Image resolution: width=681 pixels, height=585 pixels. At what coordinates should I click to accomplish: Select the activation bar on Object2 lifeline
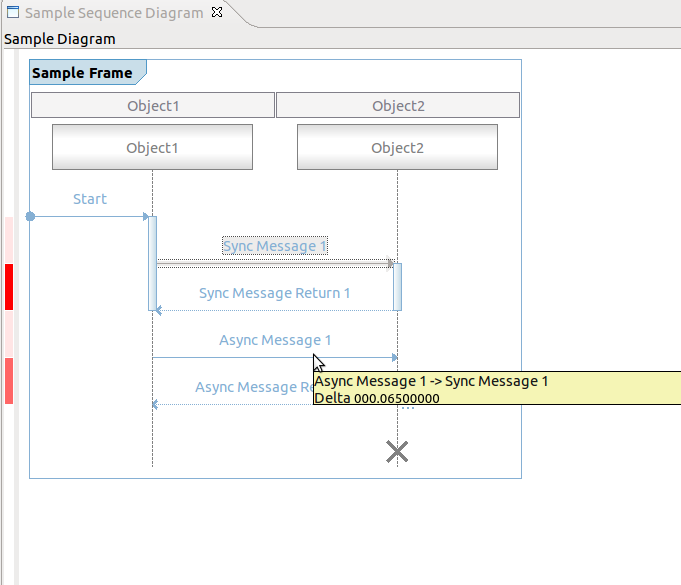[x=398, y=286]
